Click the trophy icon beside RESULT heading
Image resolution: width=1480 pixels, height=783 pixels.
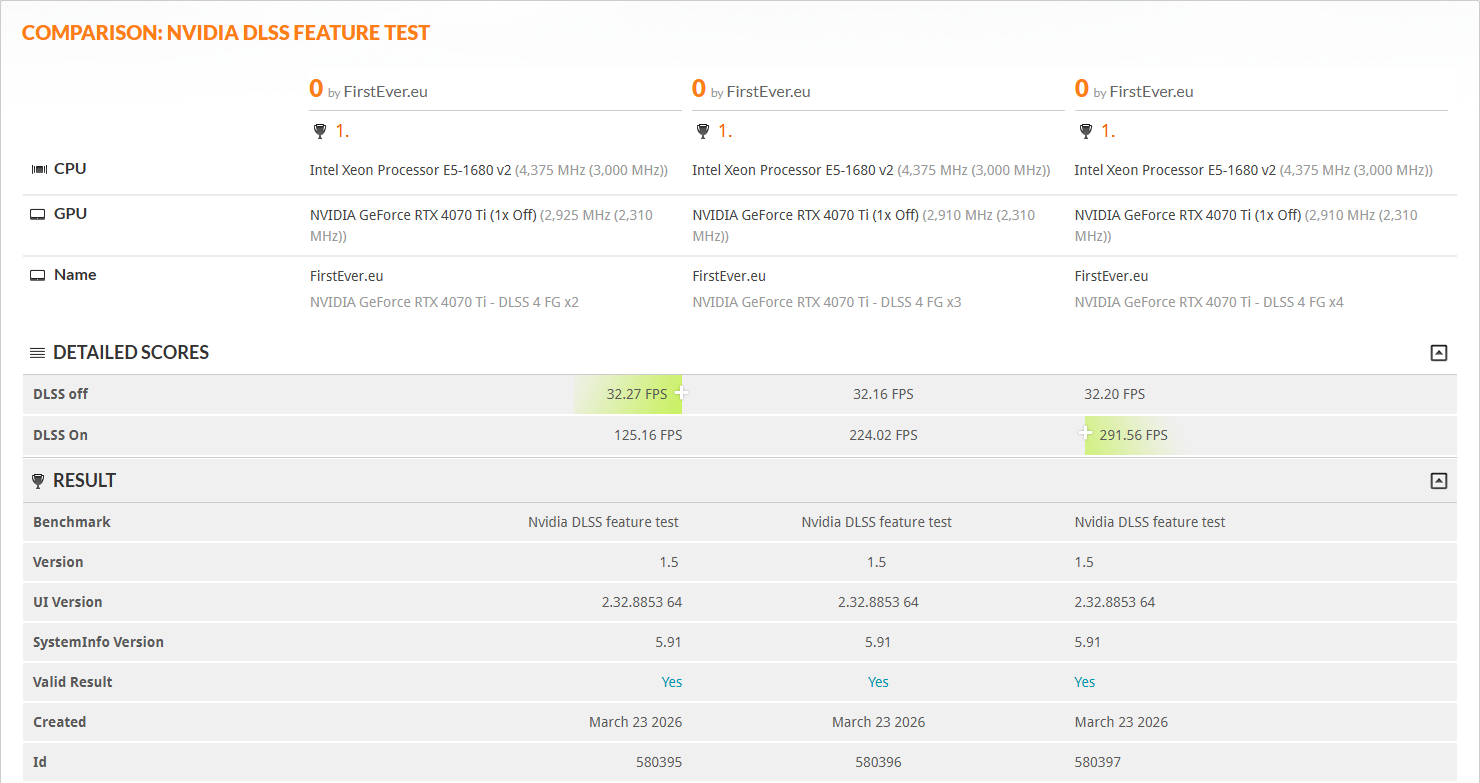coord(38,480)
